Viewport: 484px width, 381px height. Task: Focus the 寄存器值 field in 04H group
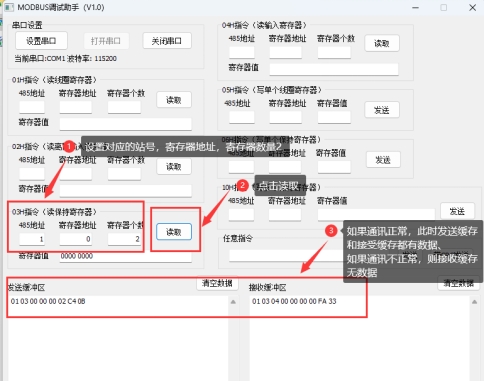(x=334, y=69)
